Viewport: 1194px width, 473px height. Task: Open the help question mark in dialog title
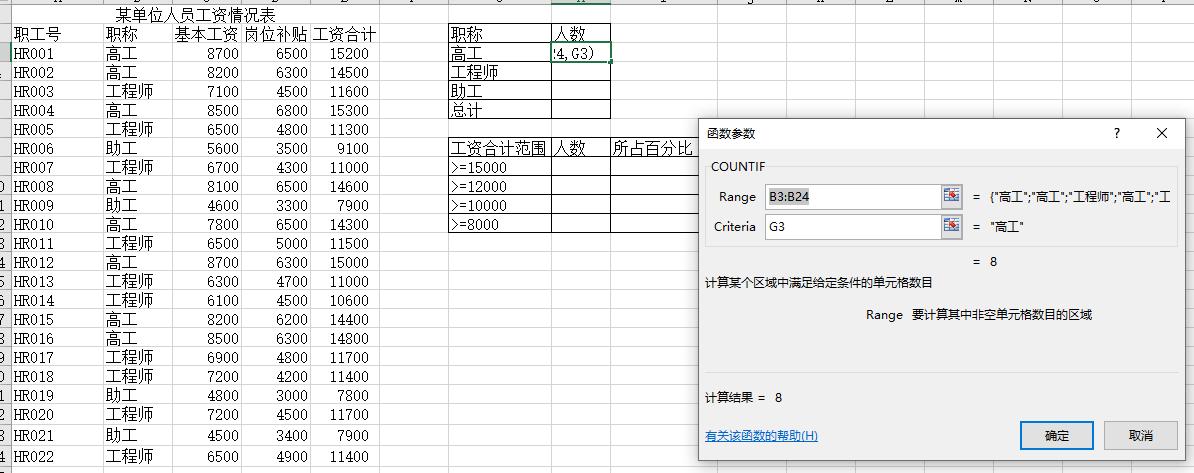pyautogui.click(x=1116, y=133)
